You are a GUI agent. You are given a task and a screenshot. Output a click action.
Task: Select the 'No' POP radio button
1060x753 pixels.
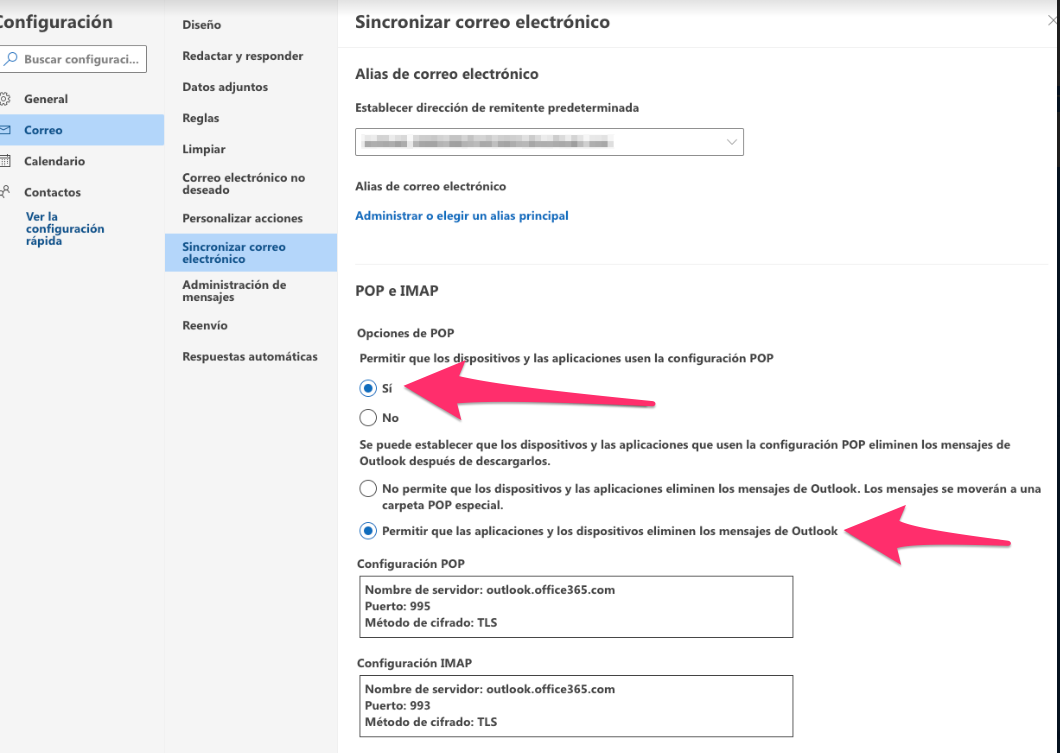click(368, 418)
